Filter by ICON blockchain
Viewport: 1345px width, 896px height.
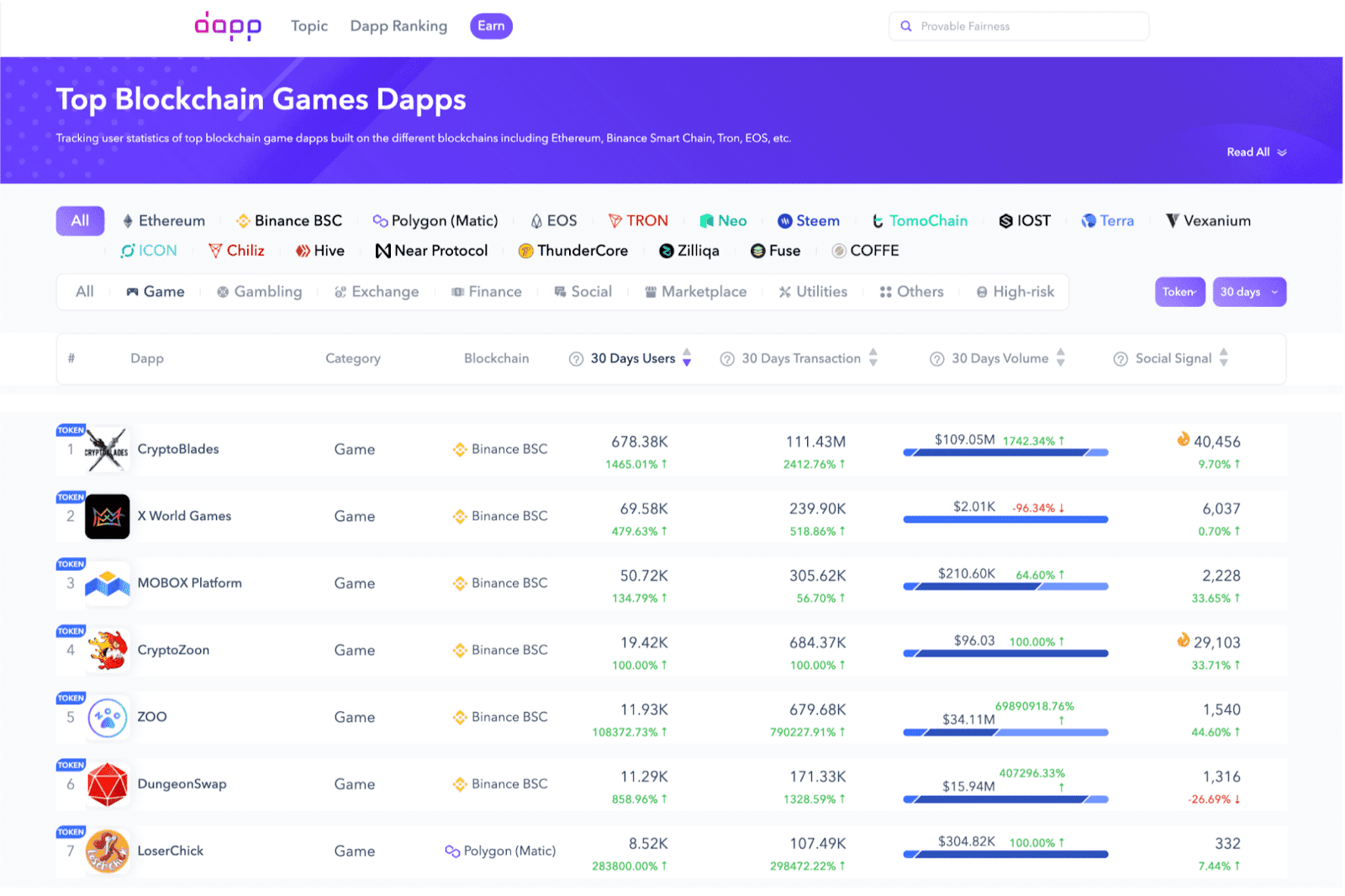[149, 251]
